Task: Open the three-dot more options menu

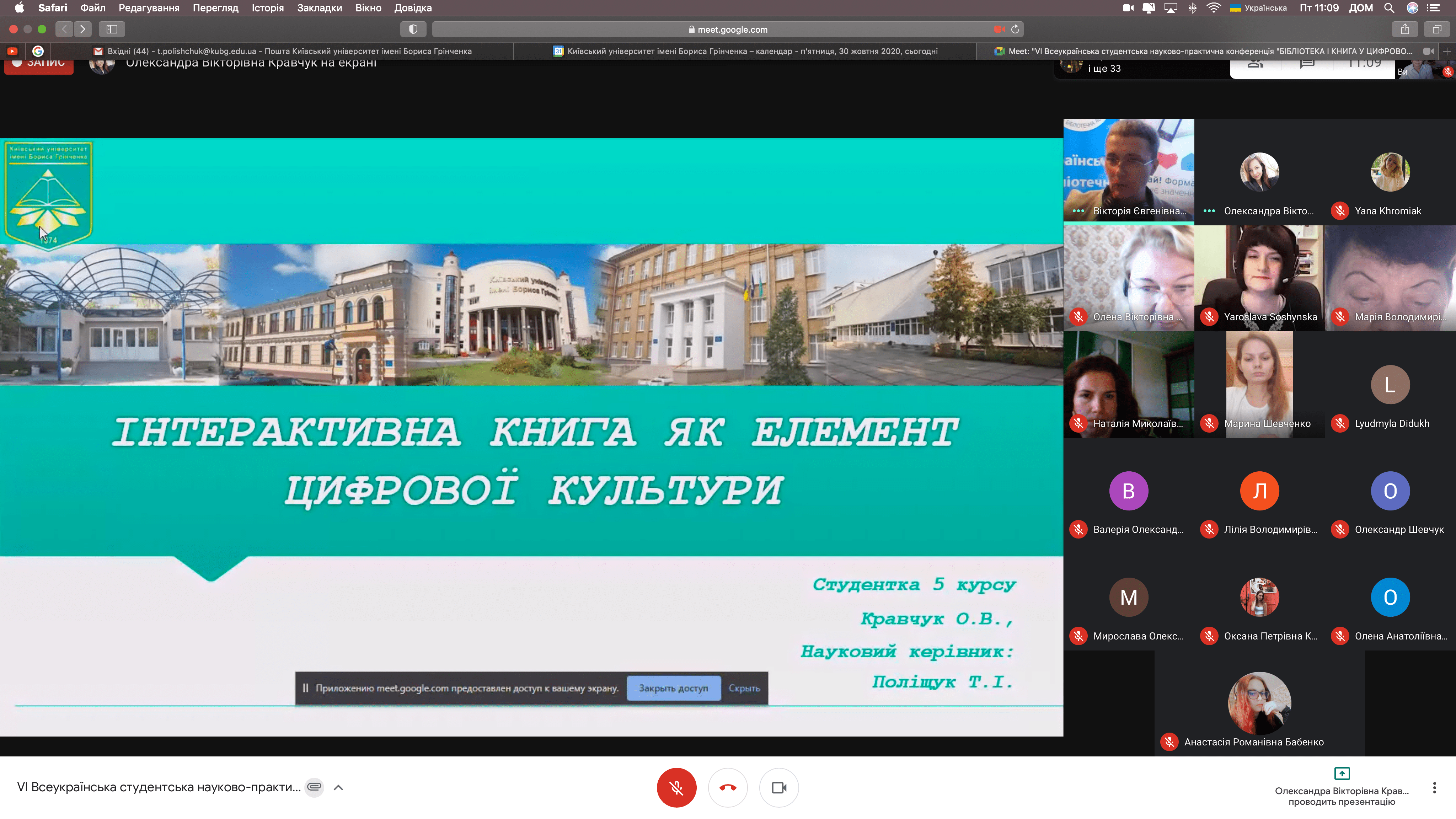Action: (x=1434, y=787)
